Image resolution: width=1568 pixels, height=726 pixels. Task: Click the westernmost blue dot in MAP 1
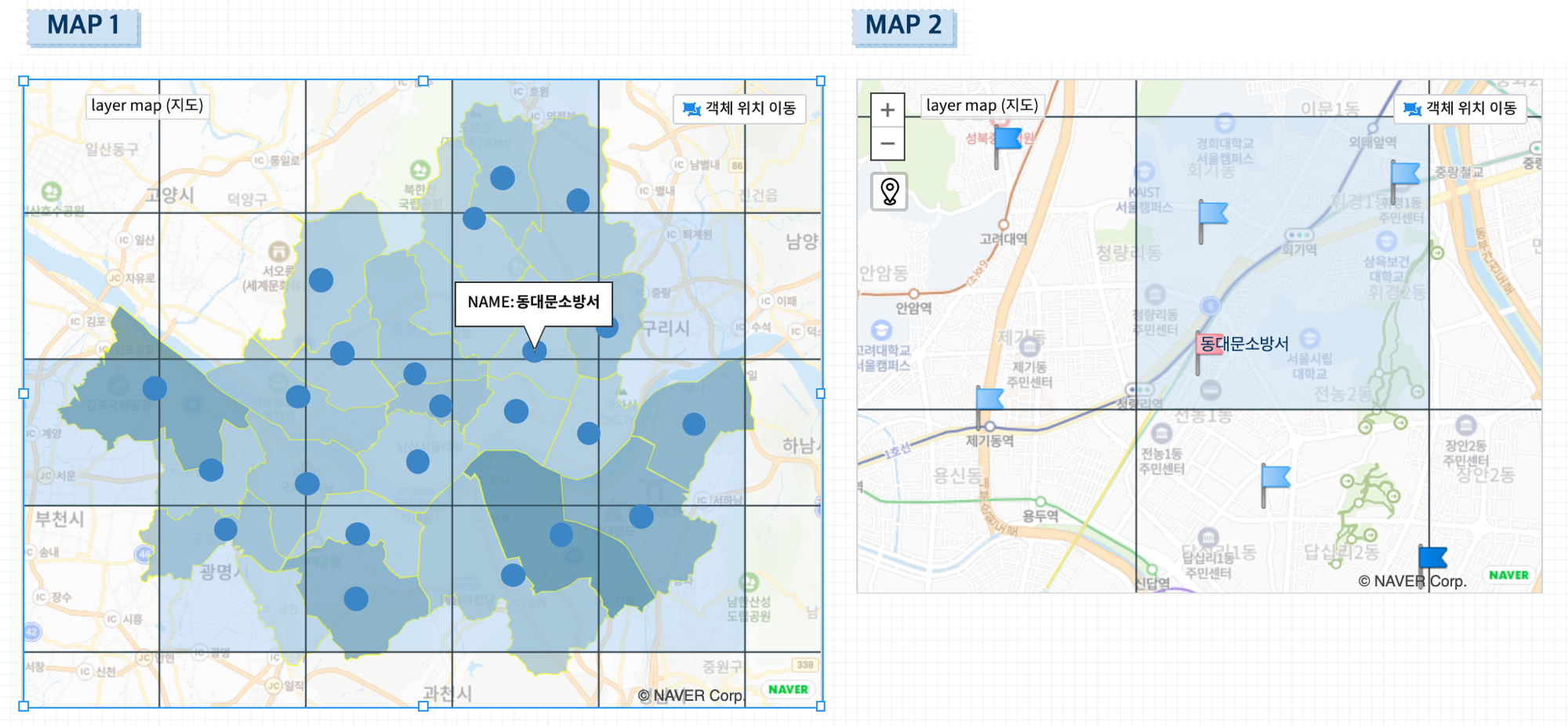pyautogui.click(x=154, y=387)
